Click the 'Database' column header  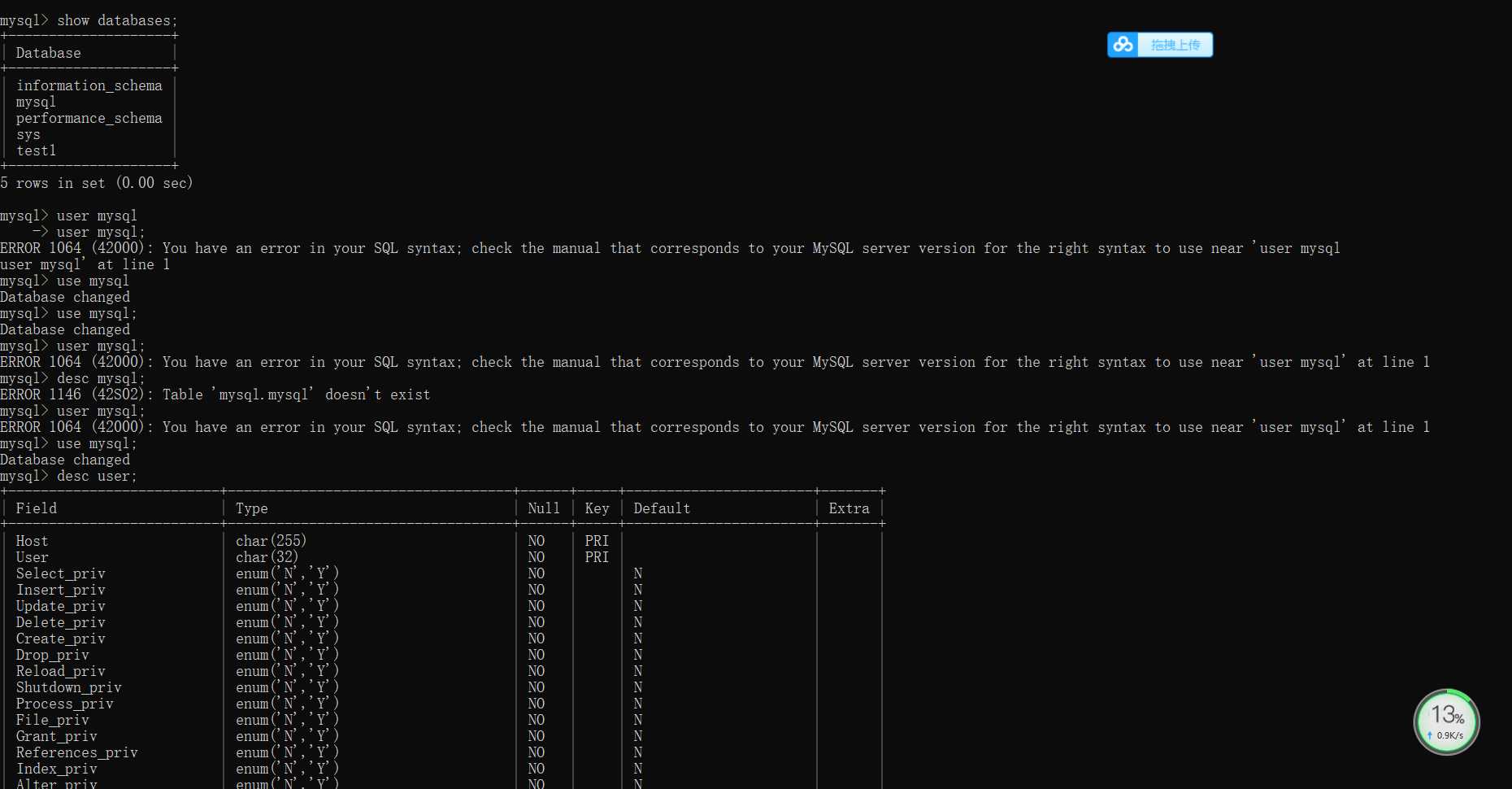(49, 53)
